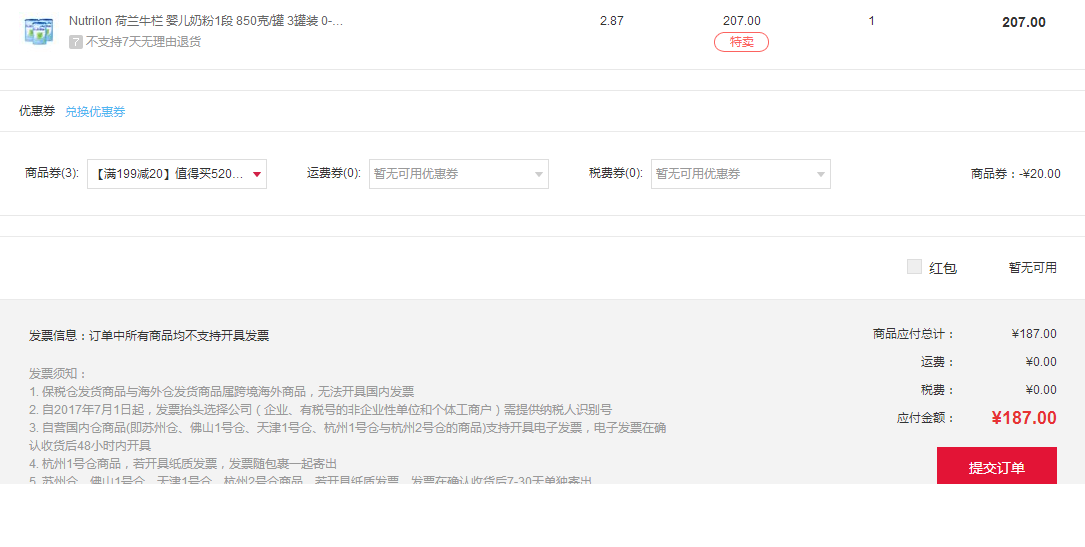The width and height of the screenshot is (1085, 547).
Task: Click the 不支持7天无理由退货 text
Action: (143, 42)
